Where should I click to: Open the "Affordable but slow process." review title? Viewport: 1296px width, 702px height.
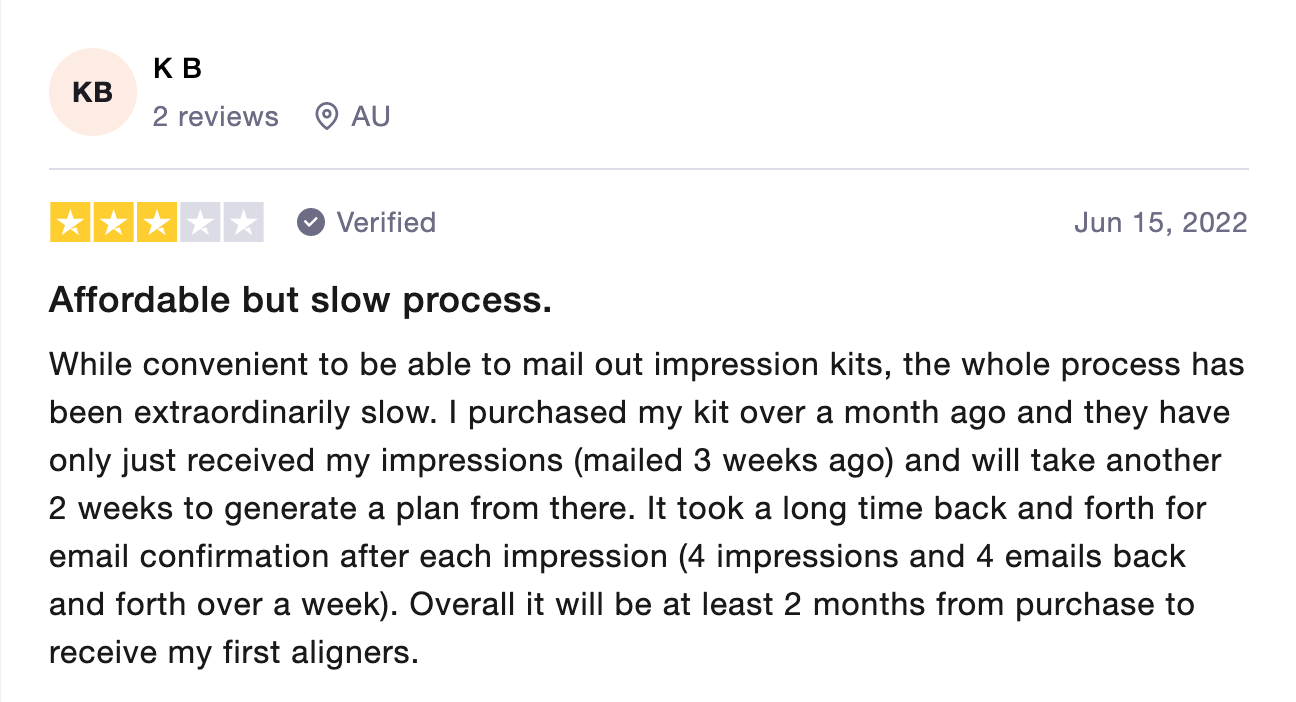300,300
